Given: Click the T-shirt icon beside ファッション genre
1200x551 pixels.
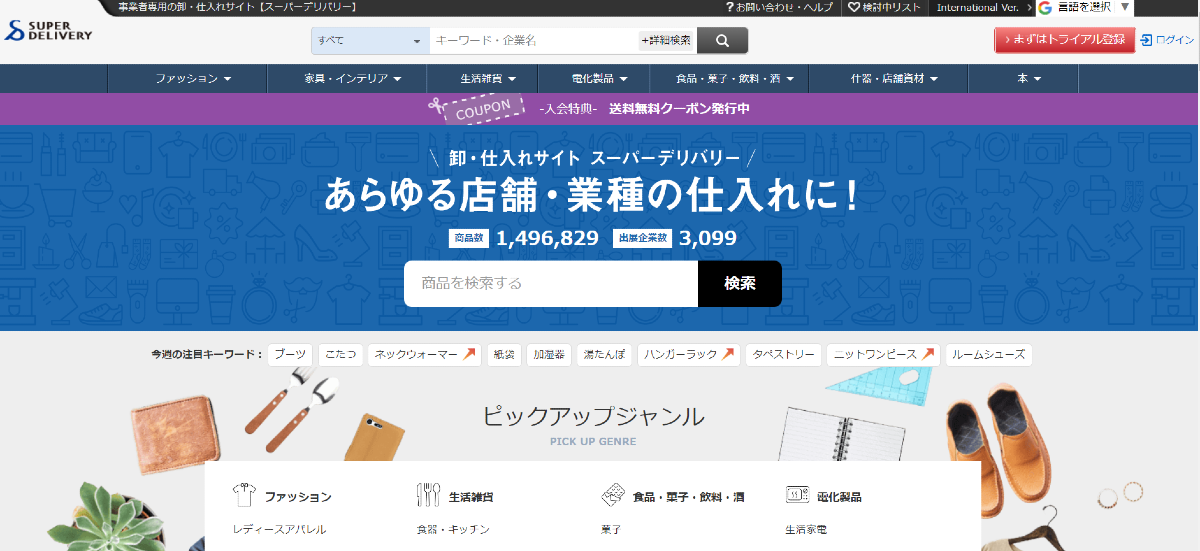Looking at the screenshot, I should click(x=244, y=495).
